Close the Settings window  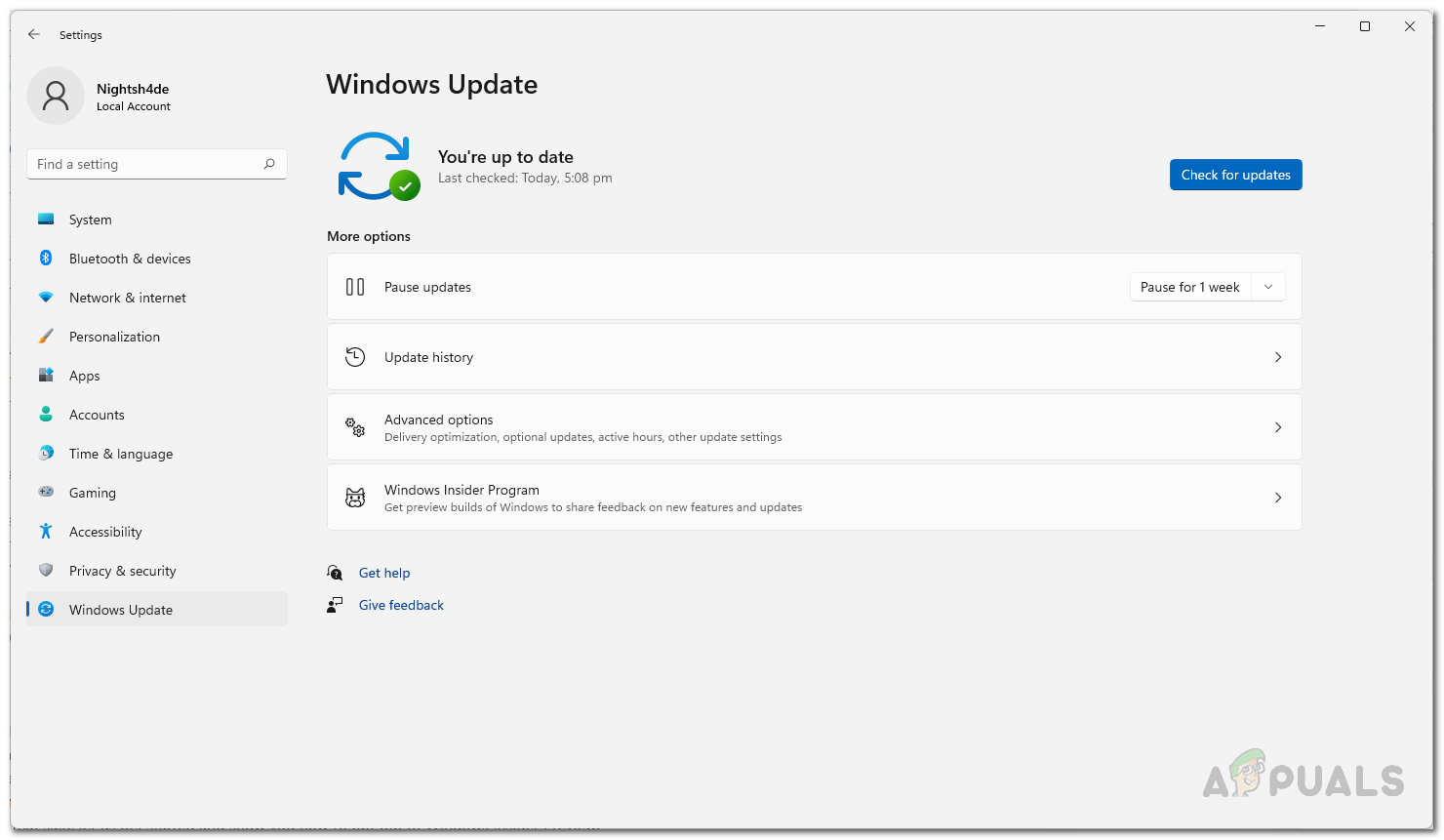1410,26
